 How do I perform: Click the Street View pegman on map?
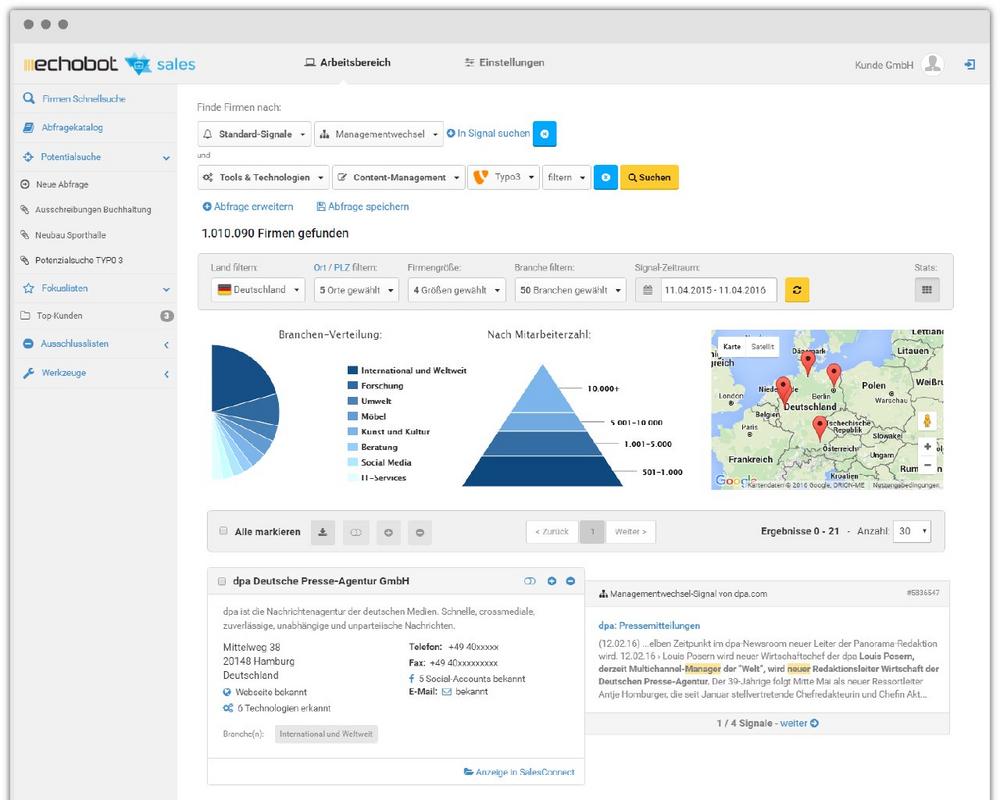(927, 420)
